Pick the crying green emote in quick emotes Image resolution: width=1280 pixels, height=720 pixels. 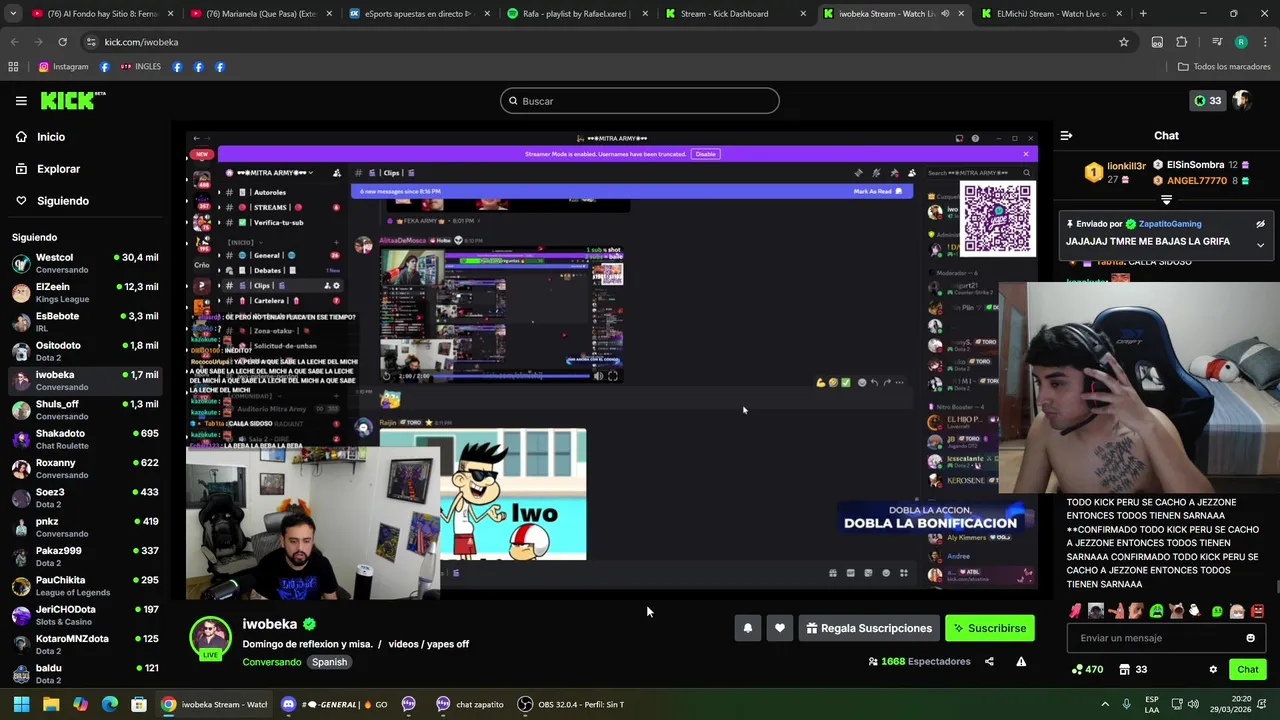click(1156, 611)
